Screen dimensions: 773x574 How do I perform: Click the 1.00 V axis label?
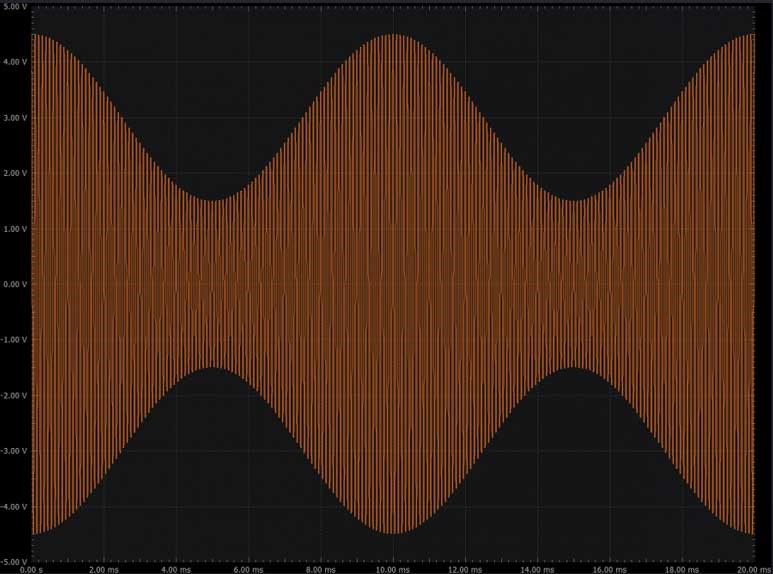(x=17, y=229)
